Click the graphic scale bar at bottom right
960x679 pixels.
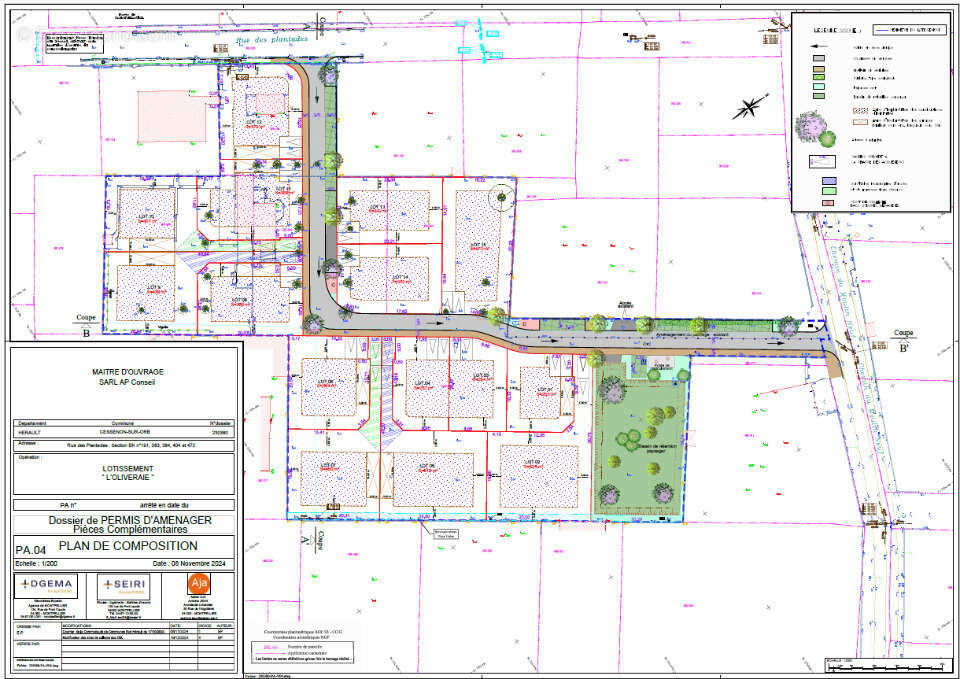[x=888, y=666]
